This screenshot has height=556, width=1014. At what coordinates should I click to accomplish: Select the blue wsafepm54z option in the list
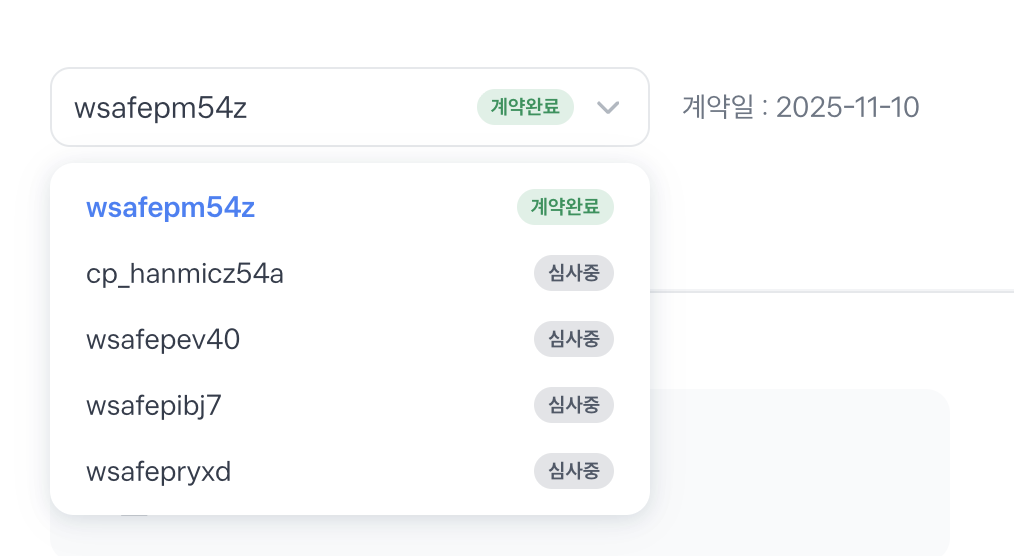click(x=171, y=208)
